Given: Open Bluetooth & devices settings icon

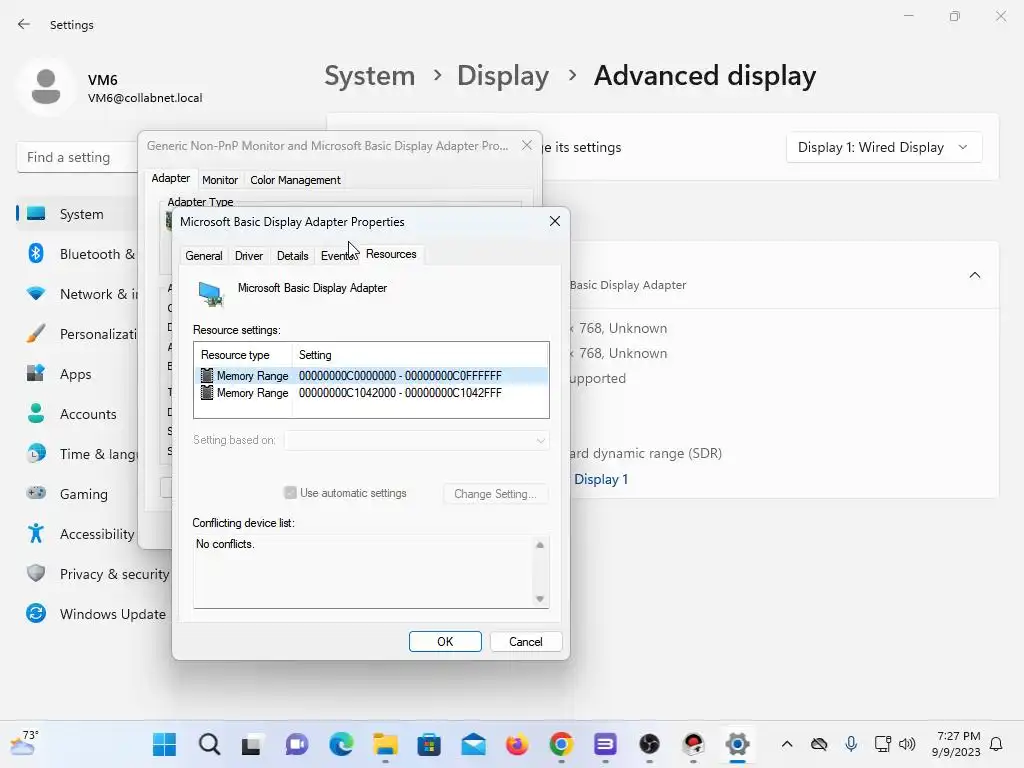Looking at the screenshot, I should tap(36, 253).
